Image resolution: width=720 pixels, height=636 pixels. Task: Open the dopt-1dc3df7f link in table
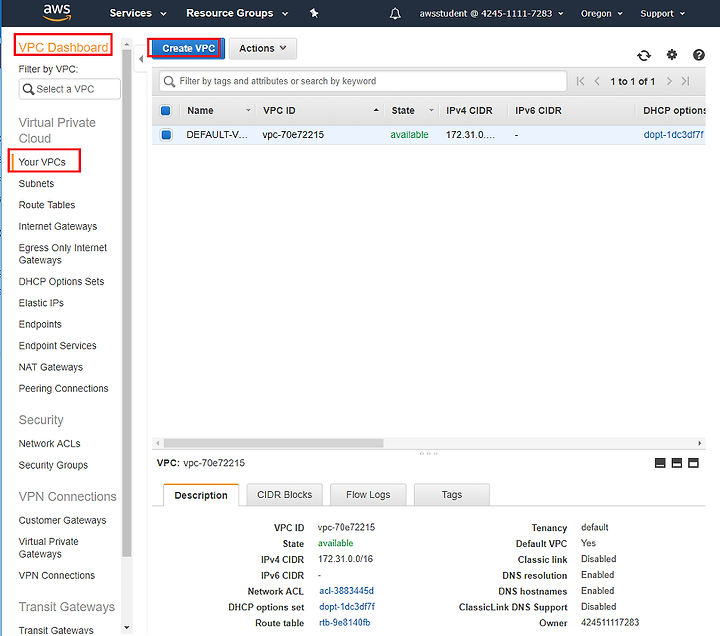click(673, 135)
